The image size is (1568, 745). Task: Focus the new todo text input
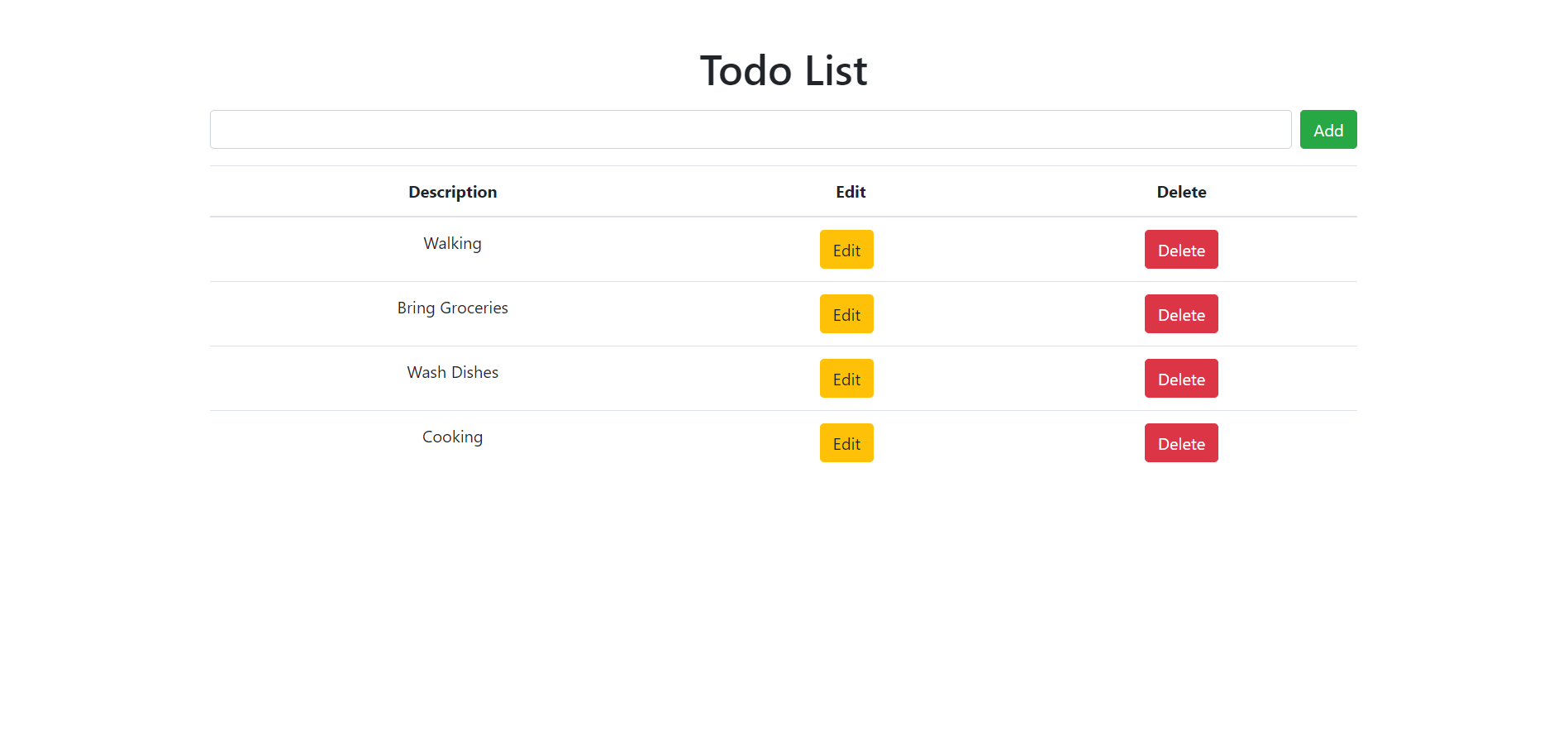pos(750,130)
